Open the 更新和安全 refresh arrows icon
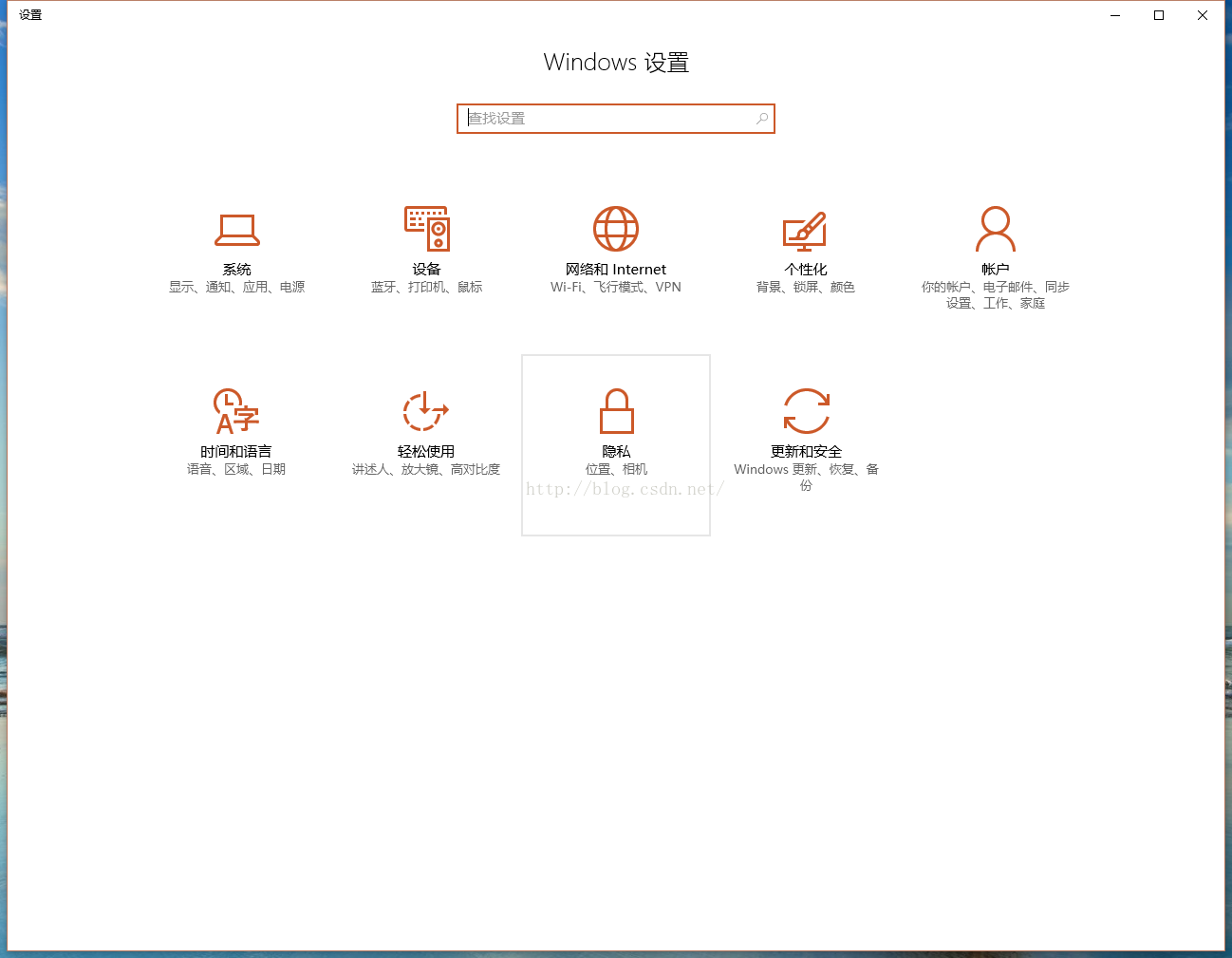The image size is (1232, 958). click(x=806, y=411)
